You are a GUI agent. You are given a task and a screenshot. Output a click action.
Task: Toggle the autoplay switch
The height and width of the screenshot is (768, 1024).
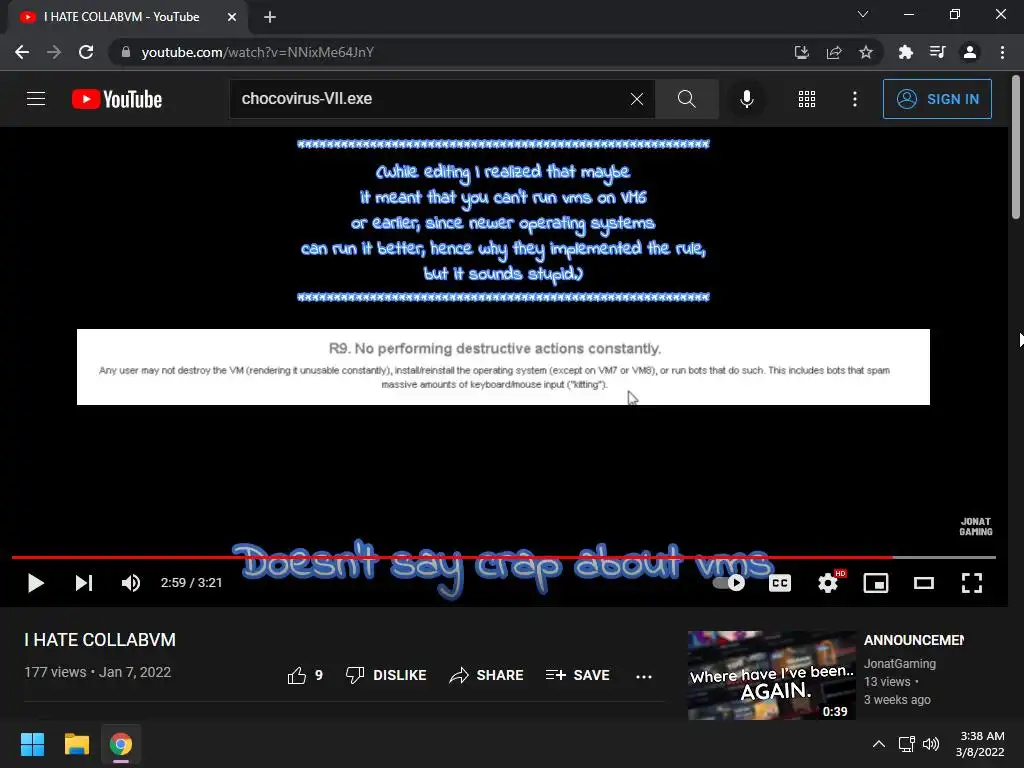[x=729, y=583]
